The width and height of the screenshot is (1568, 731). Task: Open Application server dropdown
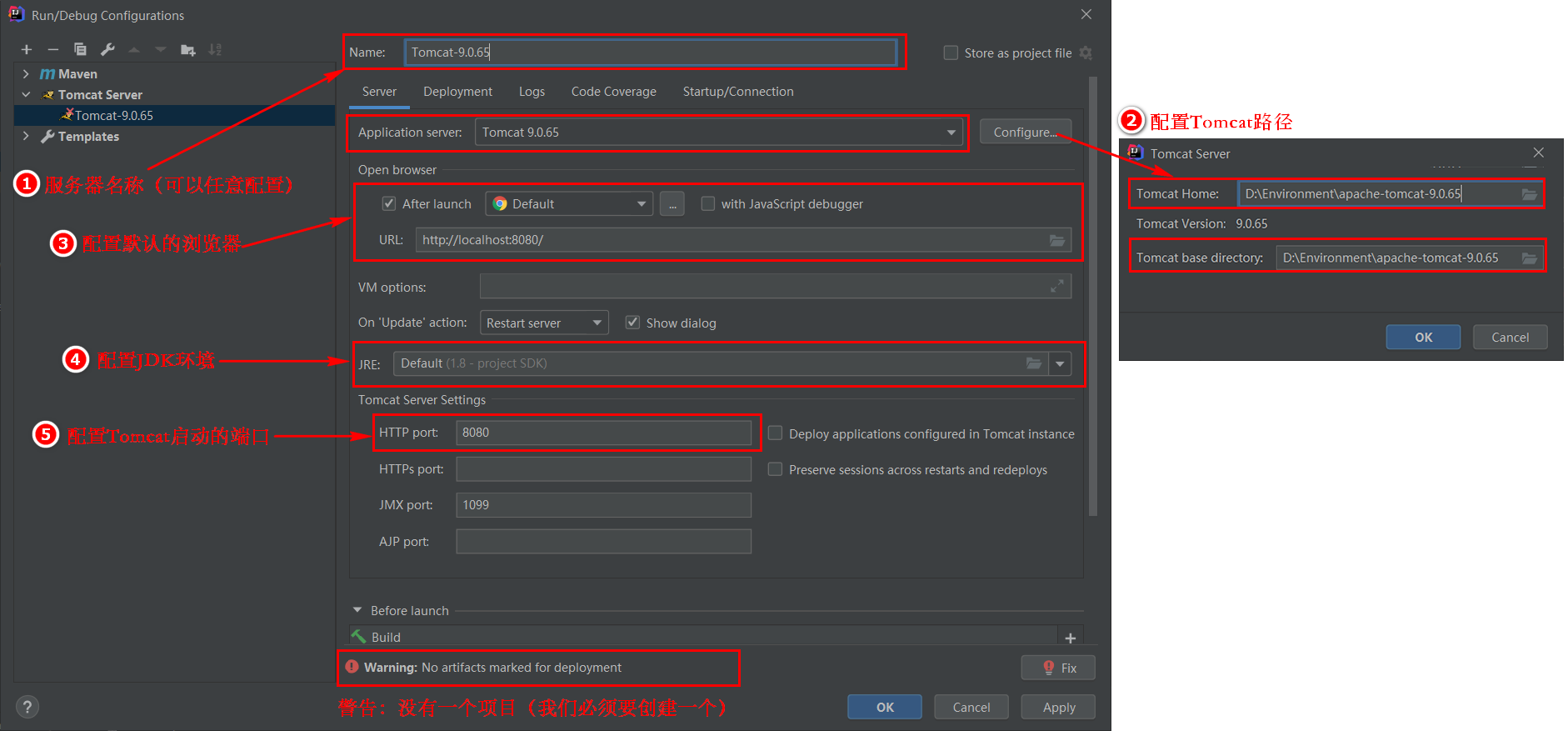(719, 133)
